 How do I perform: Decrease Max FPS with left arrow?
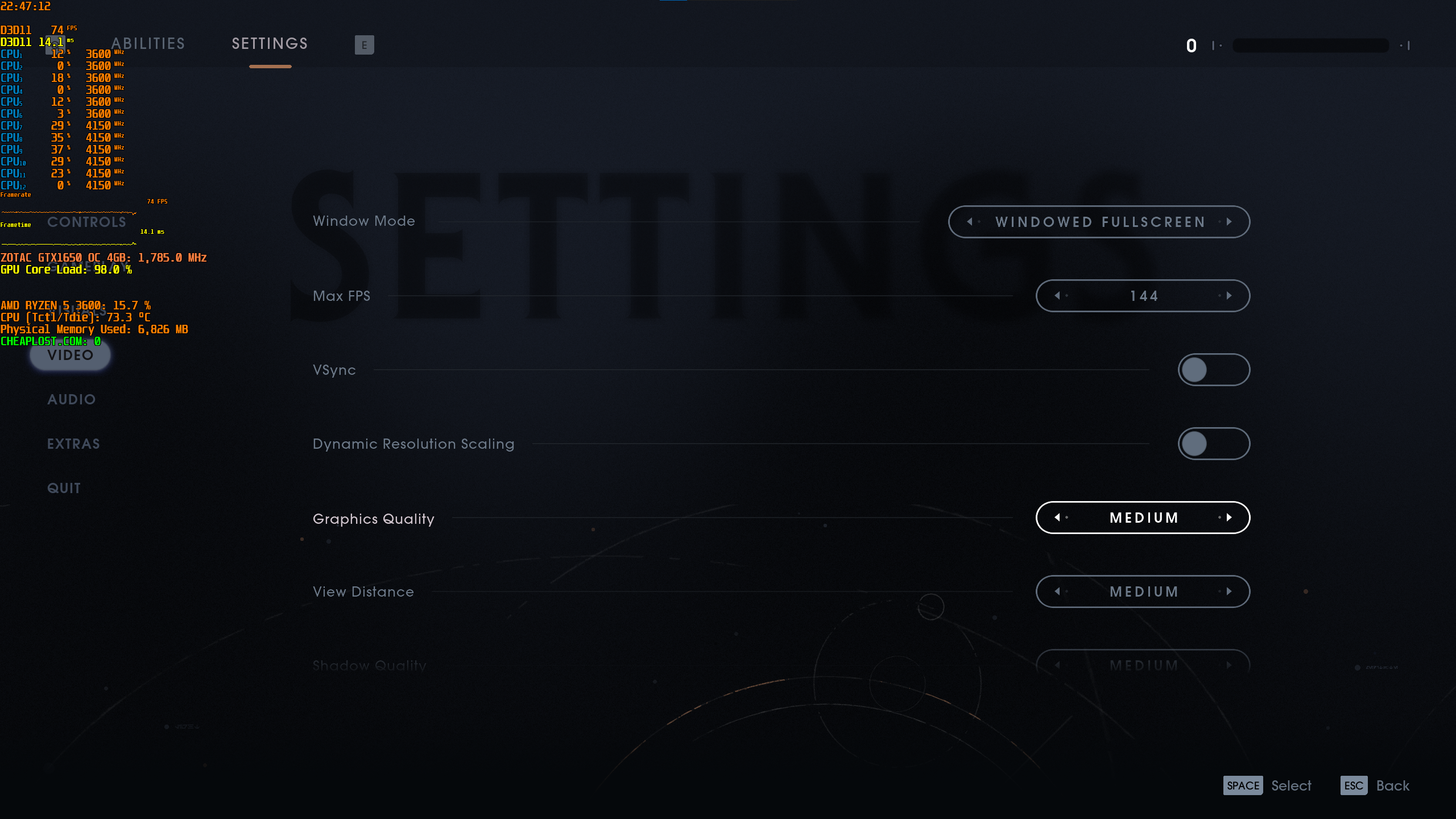[1057, 296]
